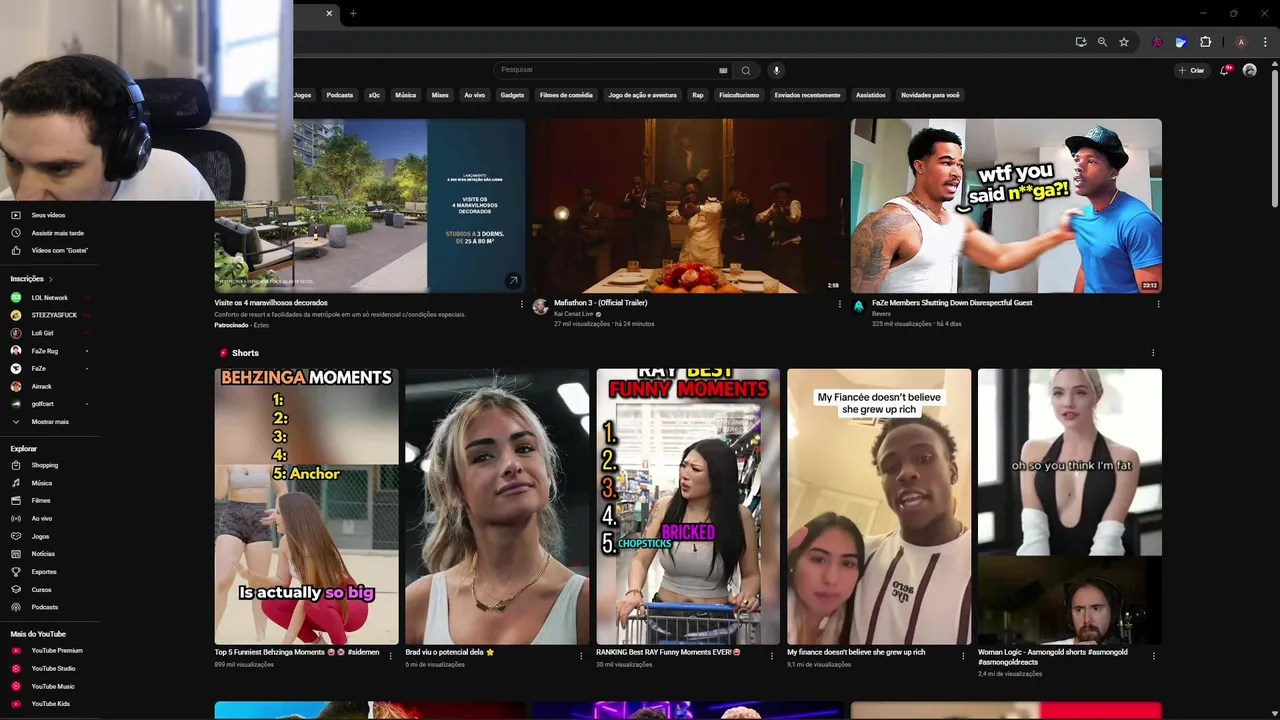The image size is (1280, 720).
Task: Open options for Behzinga Moments short
Action: pos(390,656)
